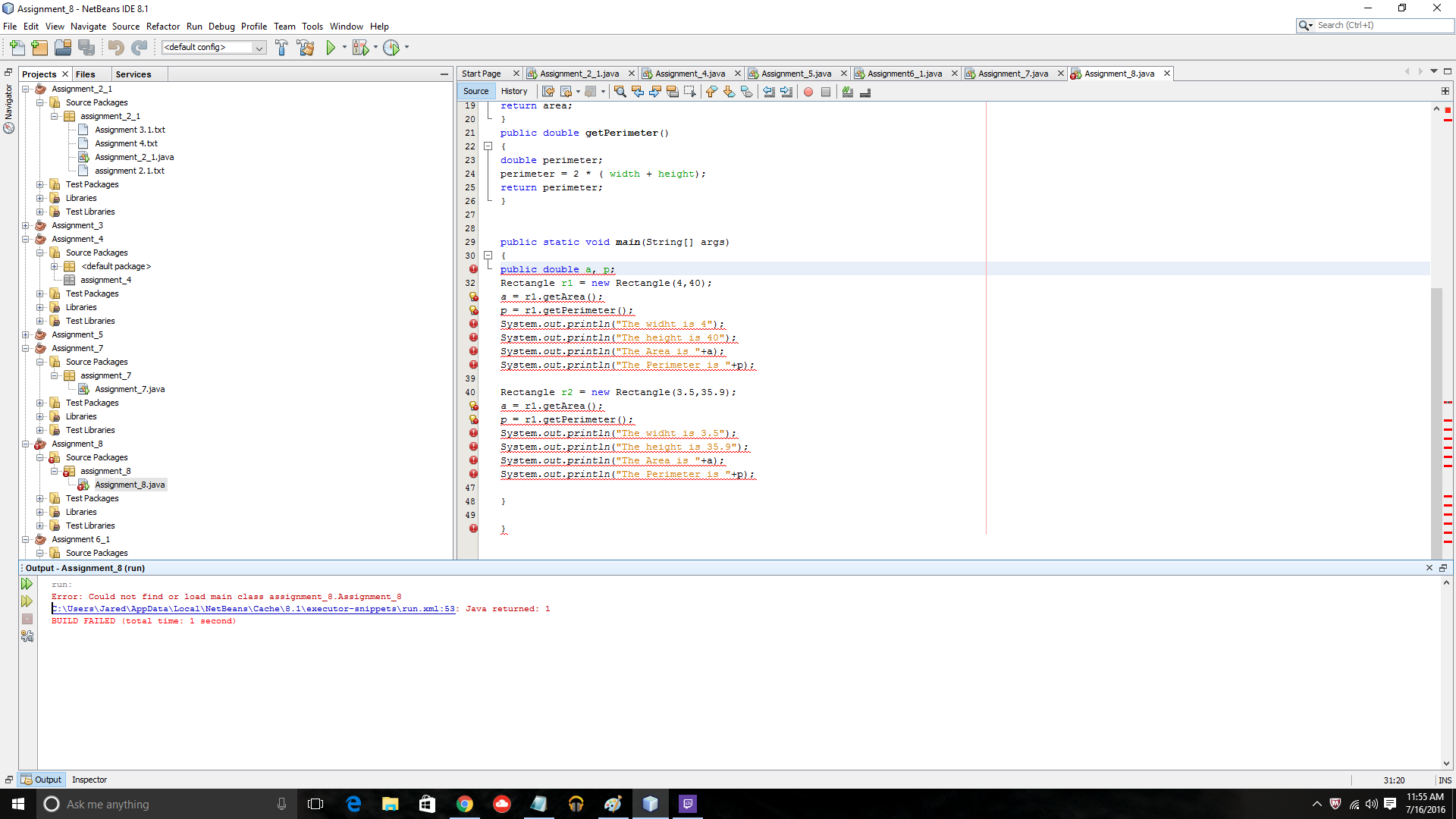
Task: Save all files using Save All icon
Action: pyautogui.click(x=87, y=47)
